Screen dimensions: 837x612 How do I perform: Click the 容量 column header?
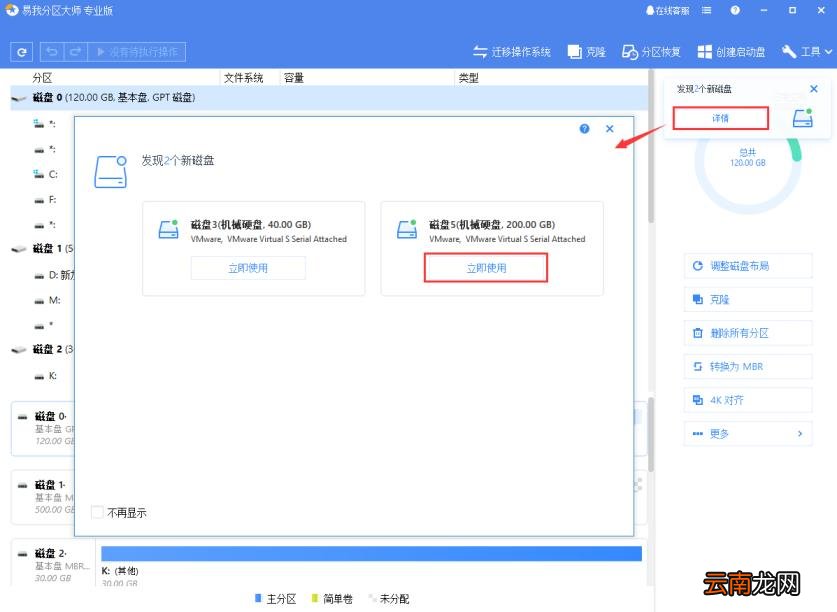[x=294, y=78]
